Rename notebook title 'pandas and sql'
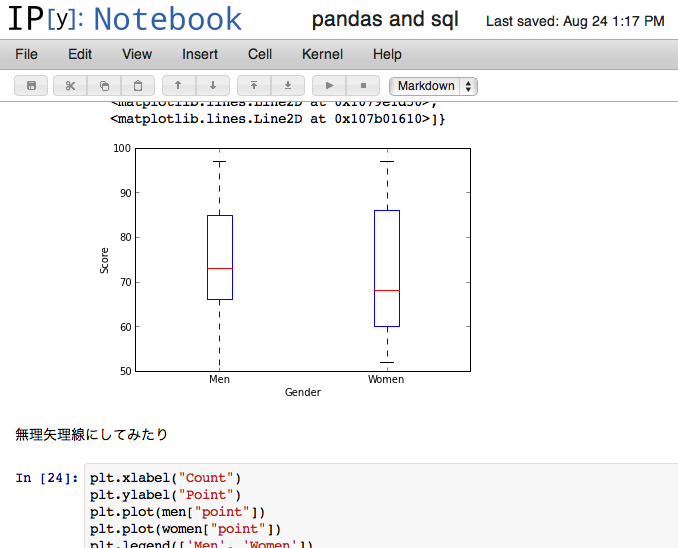 385,19
